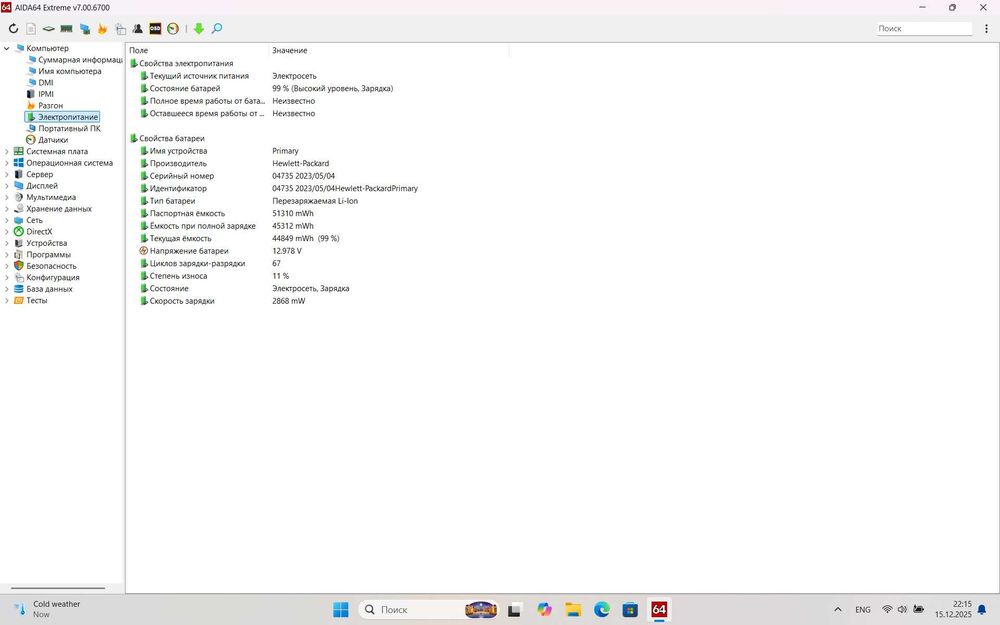1000x625 pixels.
Task: Collapse the Компьютер tree node
Action: pos(6,48)
